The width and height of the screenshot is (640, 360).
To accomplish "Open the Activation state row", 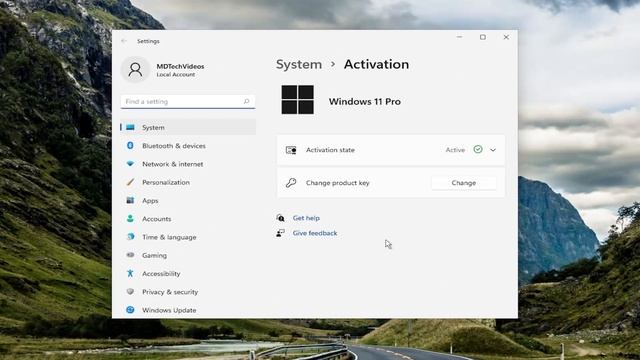I will pos(391,150).
